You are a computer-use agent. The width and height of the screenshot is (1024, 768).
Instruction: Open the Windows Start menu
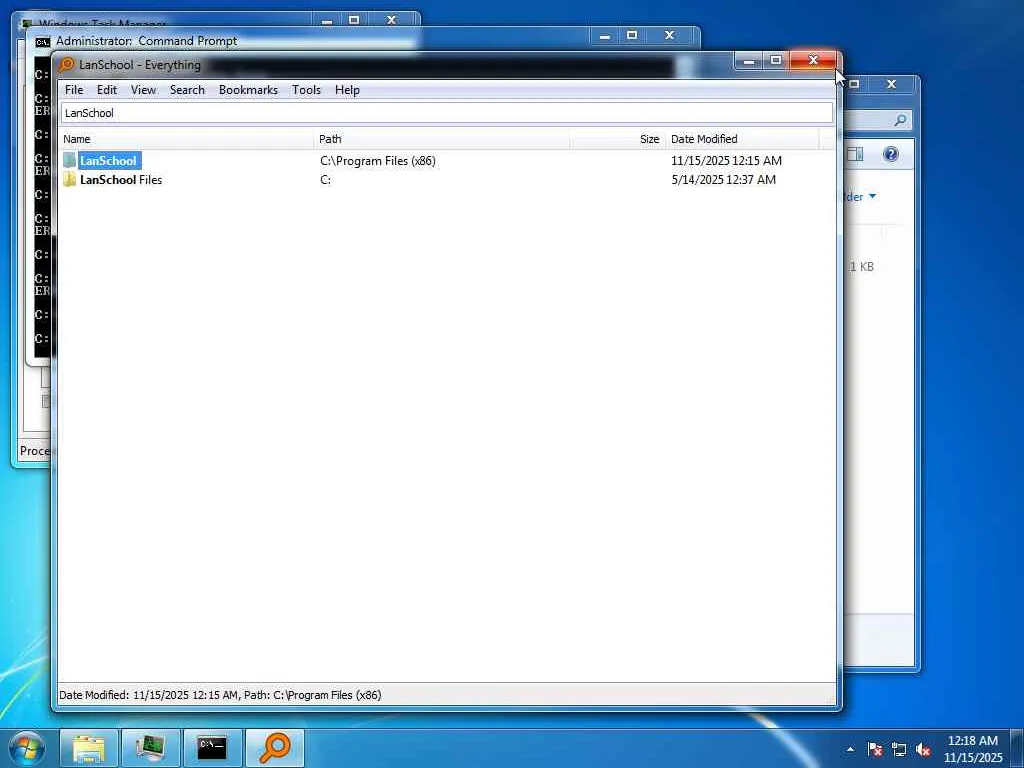pos(27,748)
